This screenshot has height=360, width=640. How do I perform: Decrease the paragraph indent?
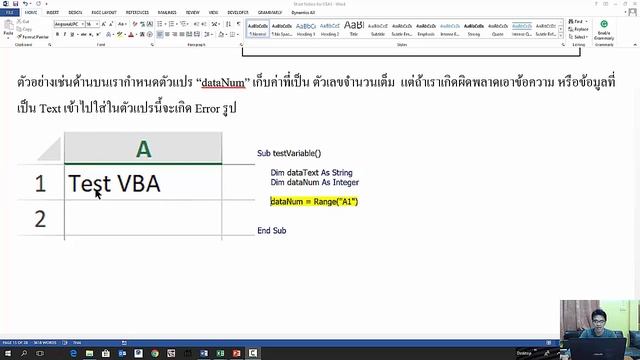coord(196,24)
